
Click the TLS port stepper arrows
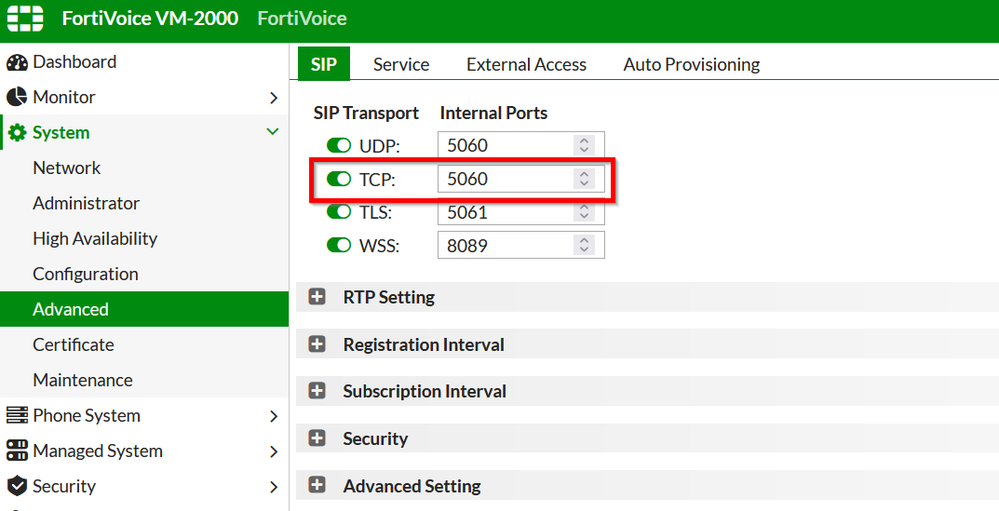click(x=585, y=212)
